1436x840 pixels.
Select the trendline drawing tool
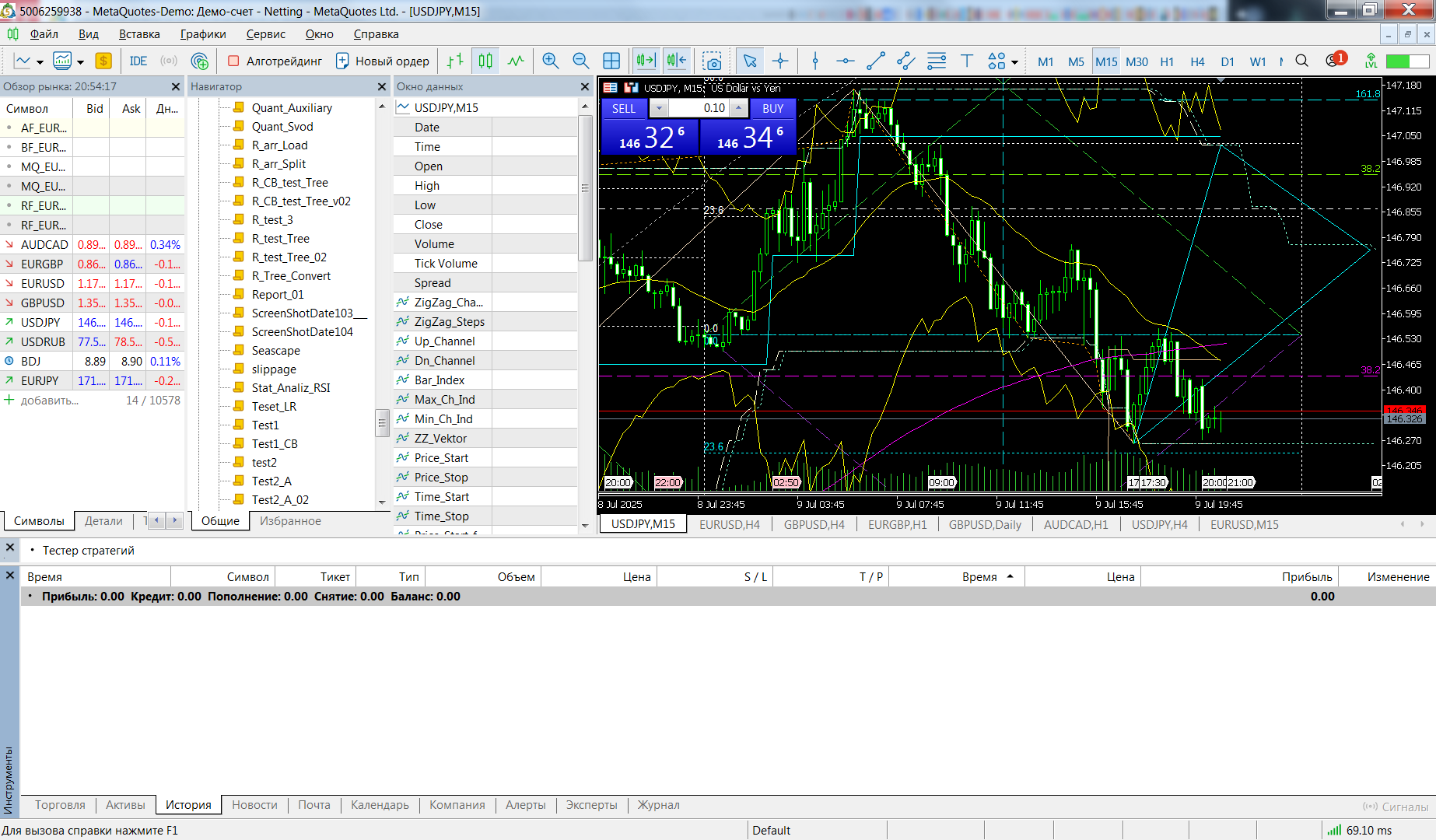[x=876, y=61]
